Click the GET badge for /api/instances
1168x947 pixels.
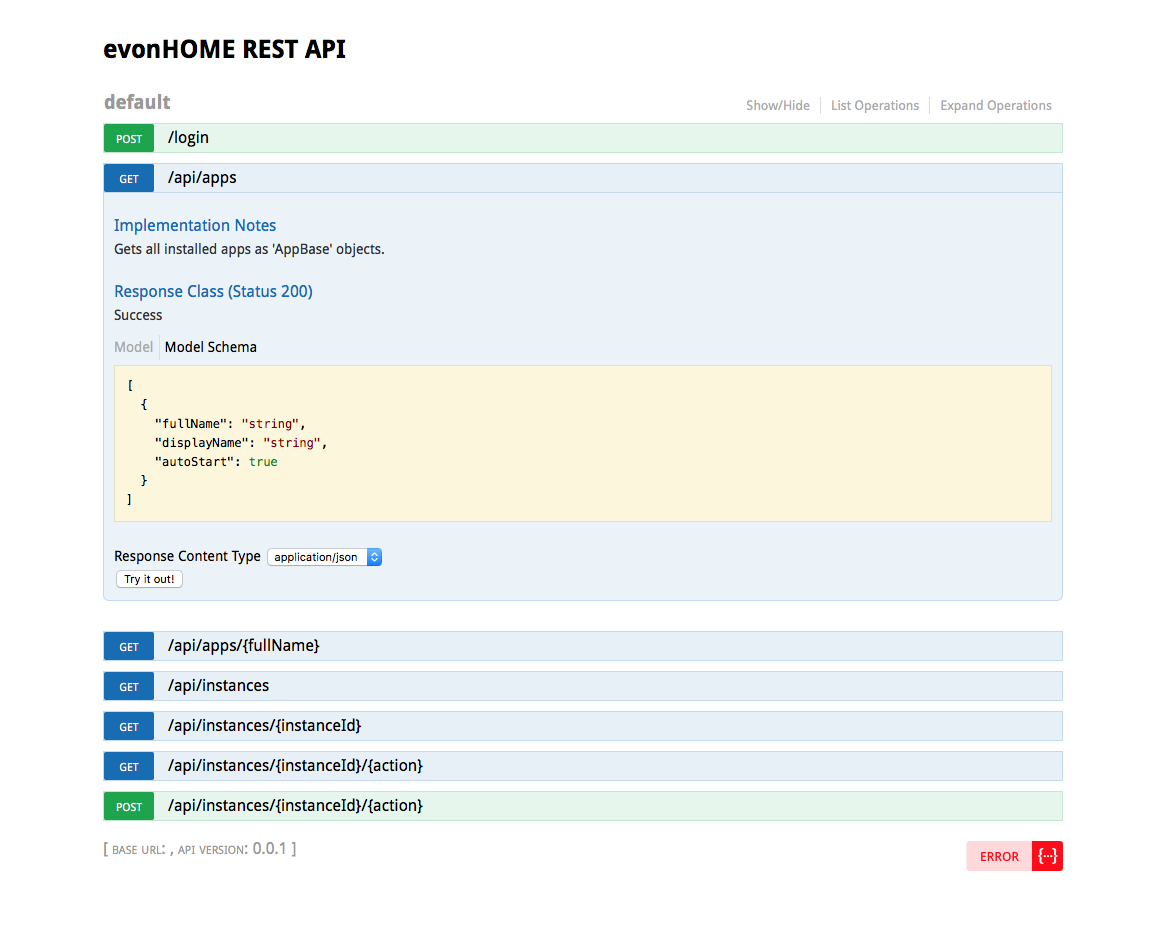tap(129, 686)
